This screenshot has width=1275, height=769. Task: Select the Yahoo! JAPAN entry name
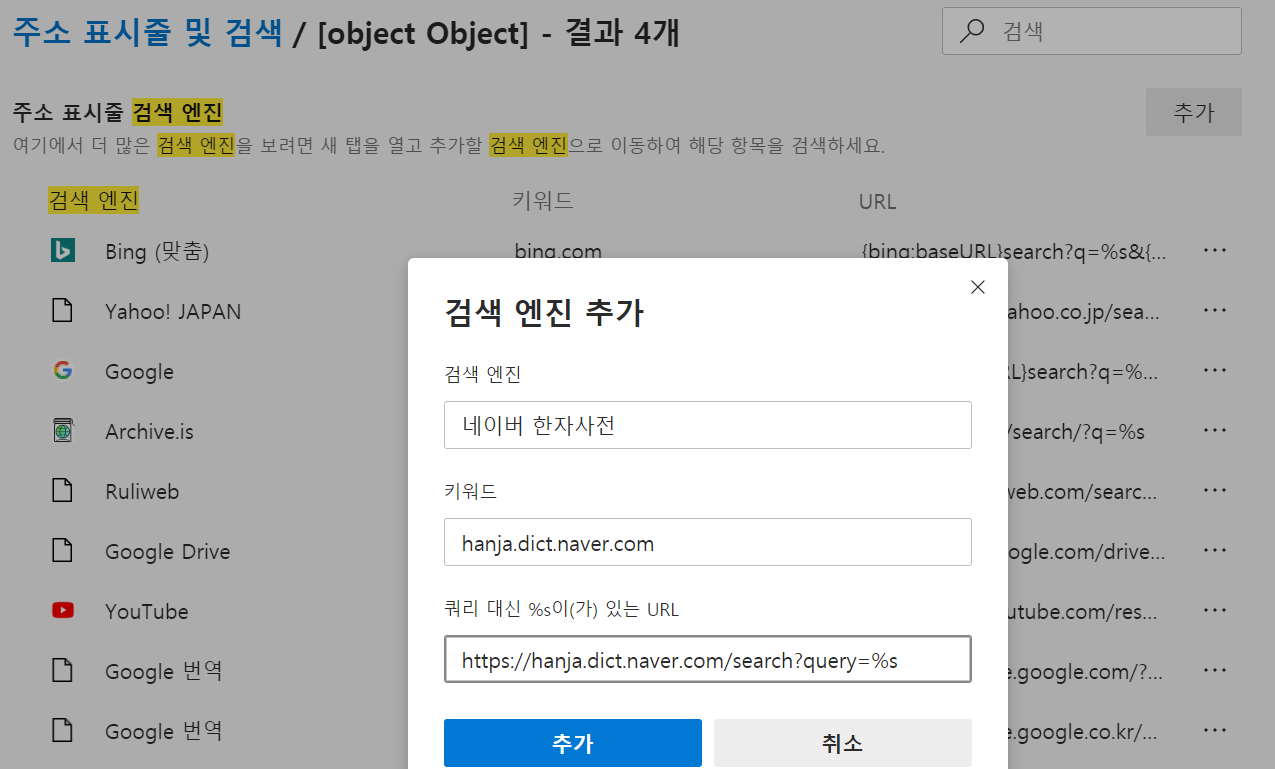coord(173,311)
